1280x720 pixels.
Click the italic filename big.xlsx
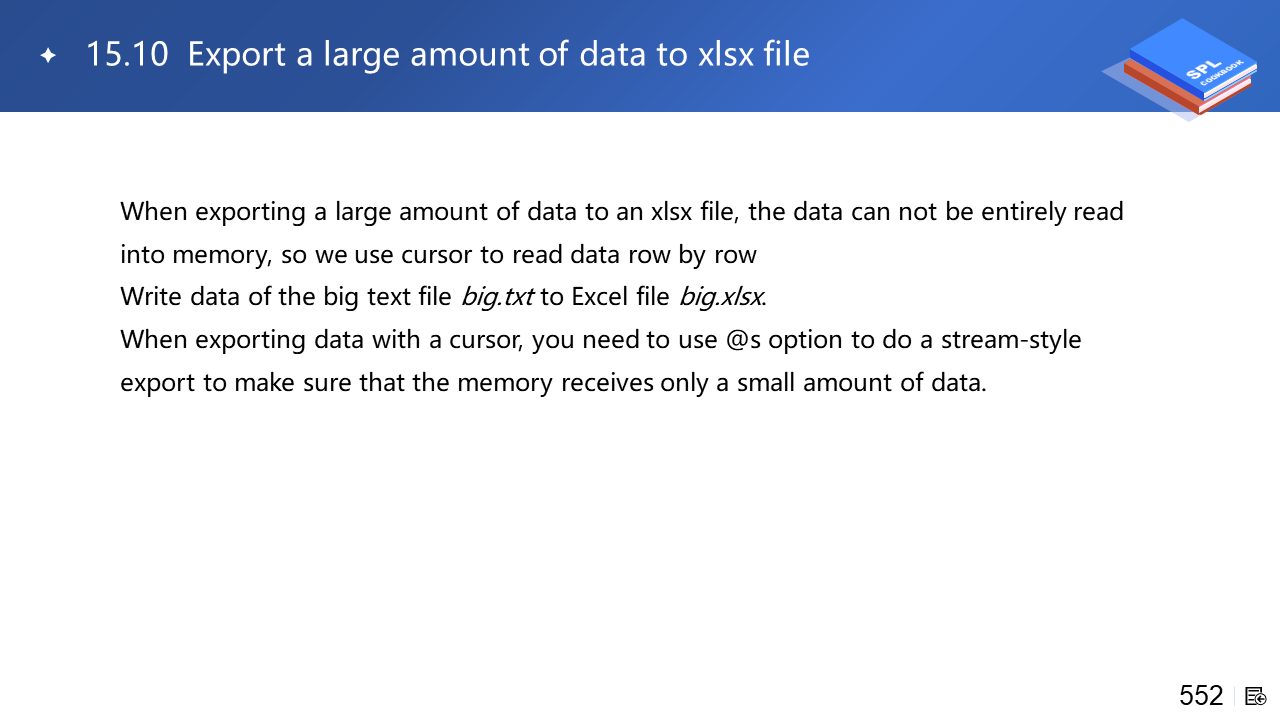pos(721,297)
